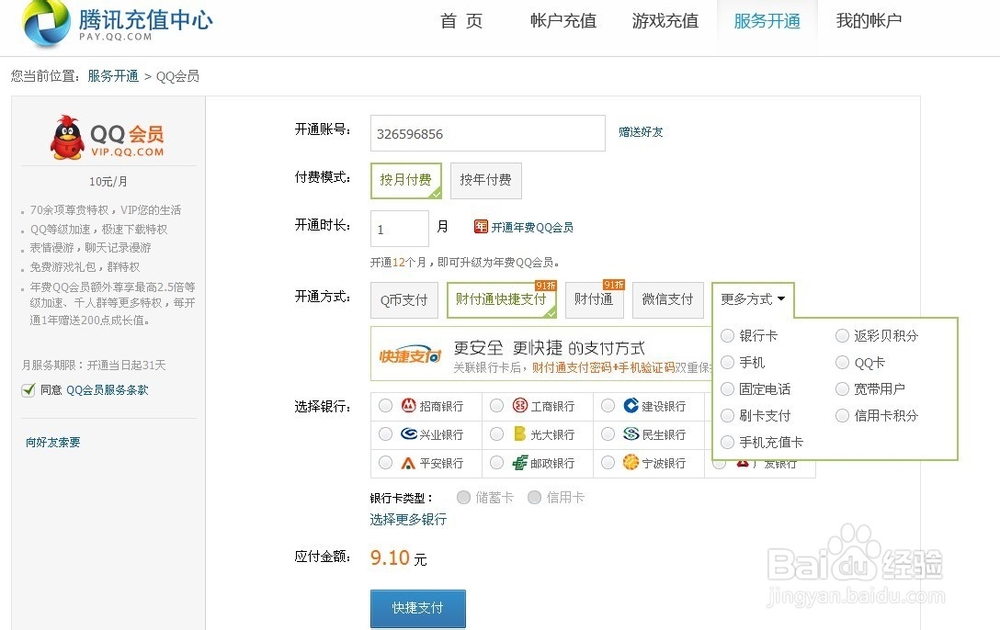
Task: Select 微信支付 payment method
Action: [x=668, y=300]
